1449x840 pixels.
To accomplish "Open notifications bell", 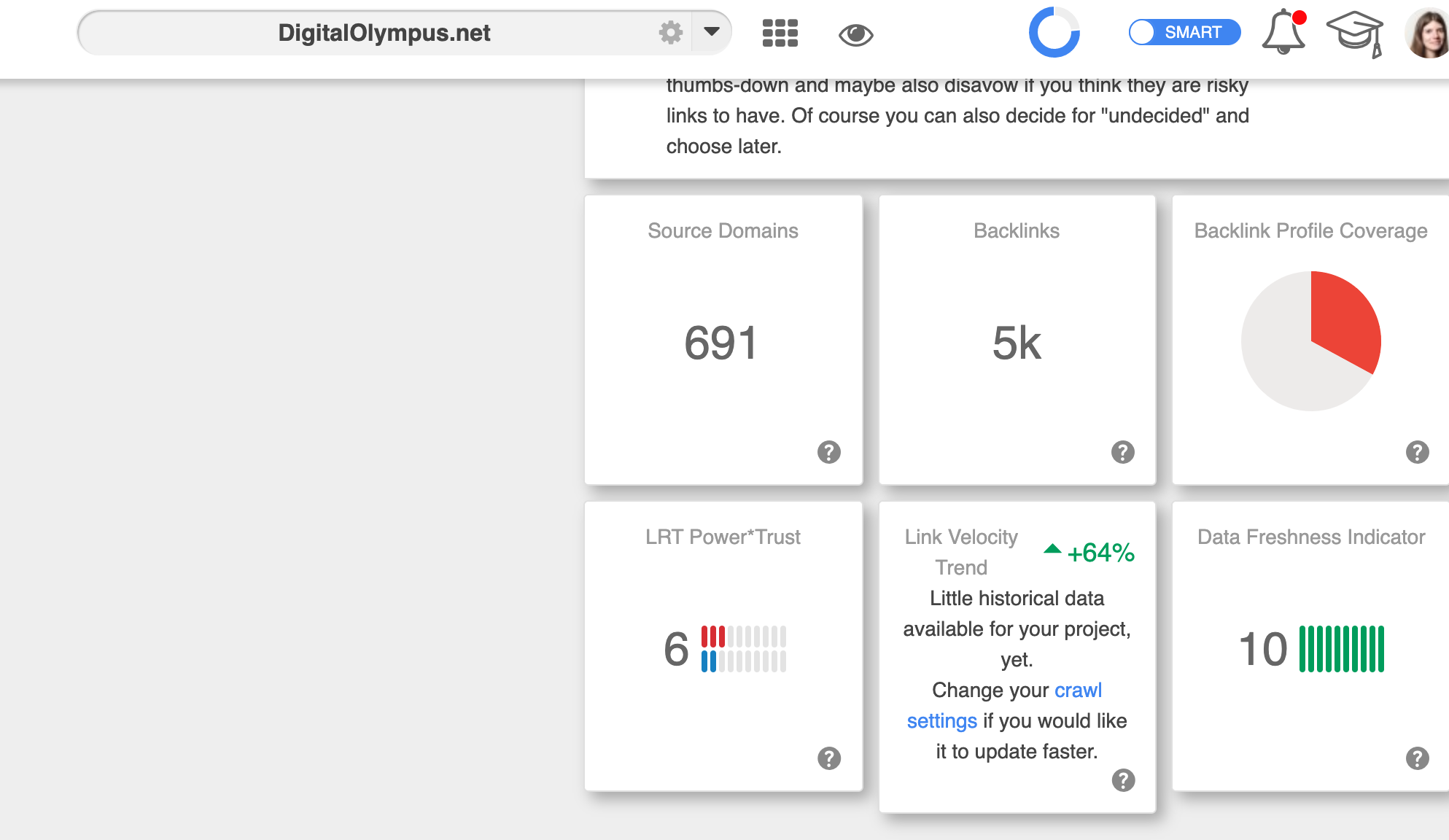I will (x=1283, y=31).
